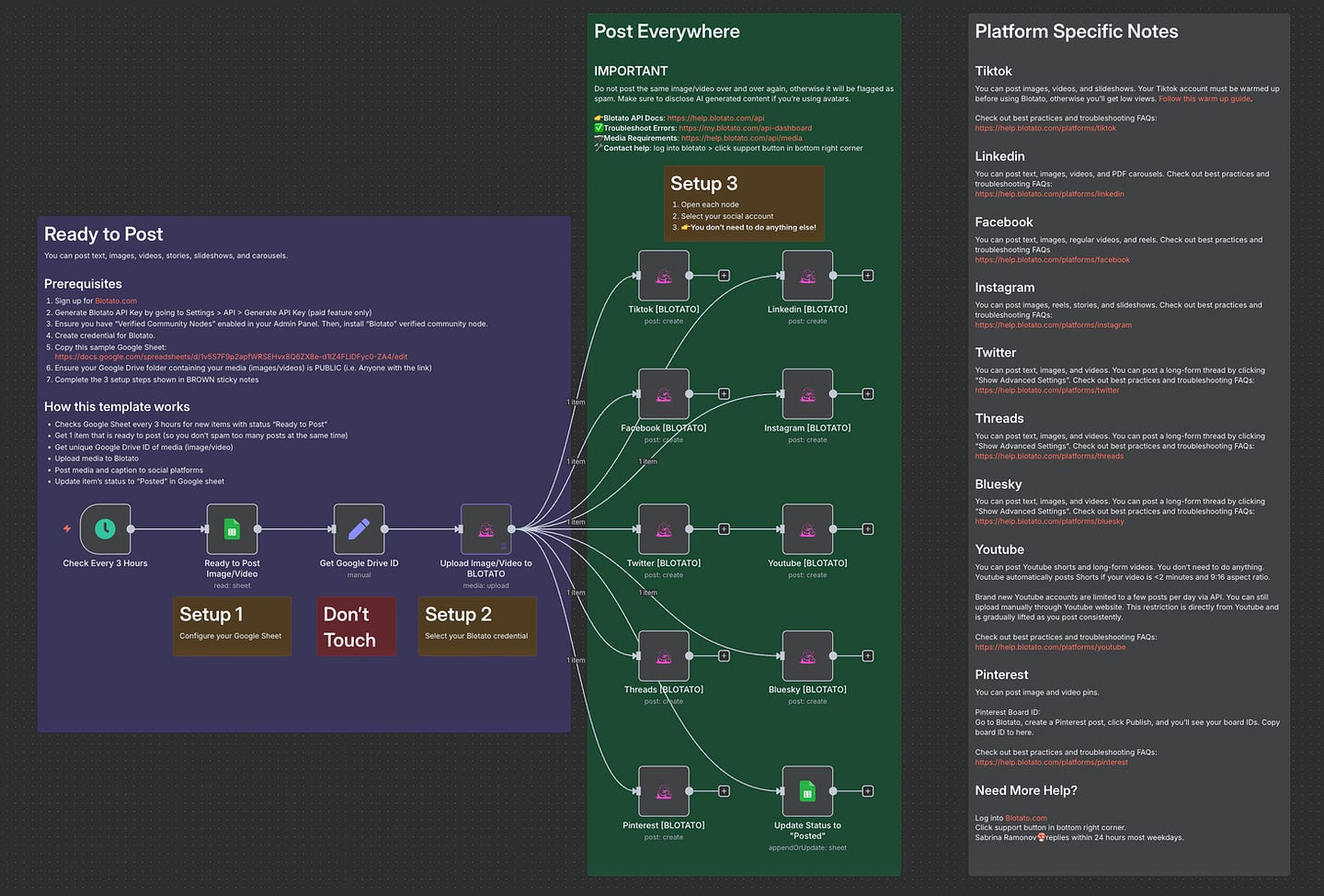Open the Blotato API Docs link
Screen dimensions: 1324x896
point(715,118)
